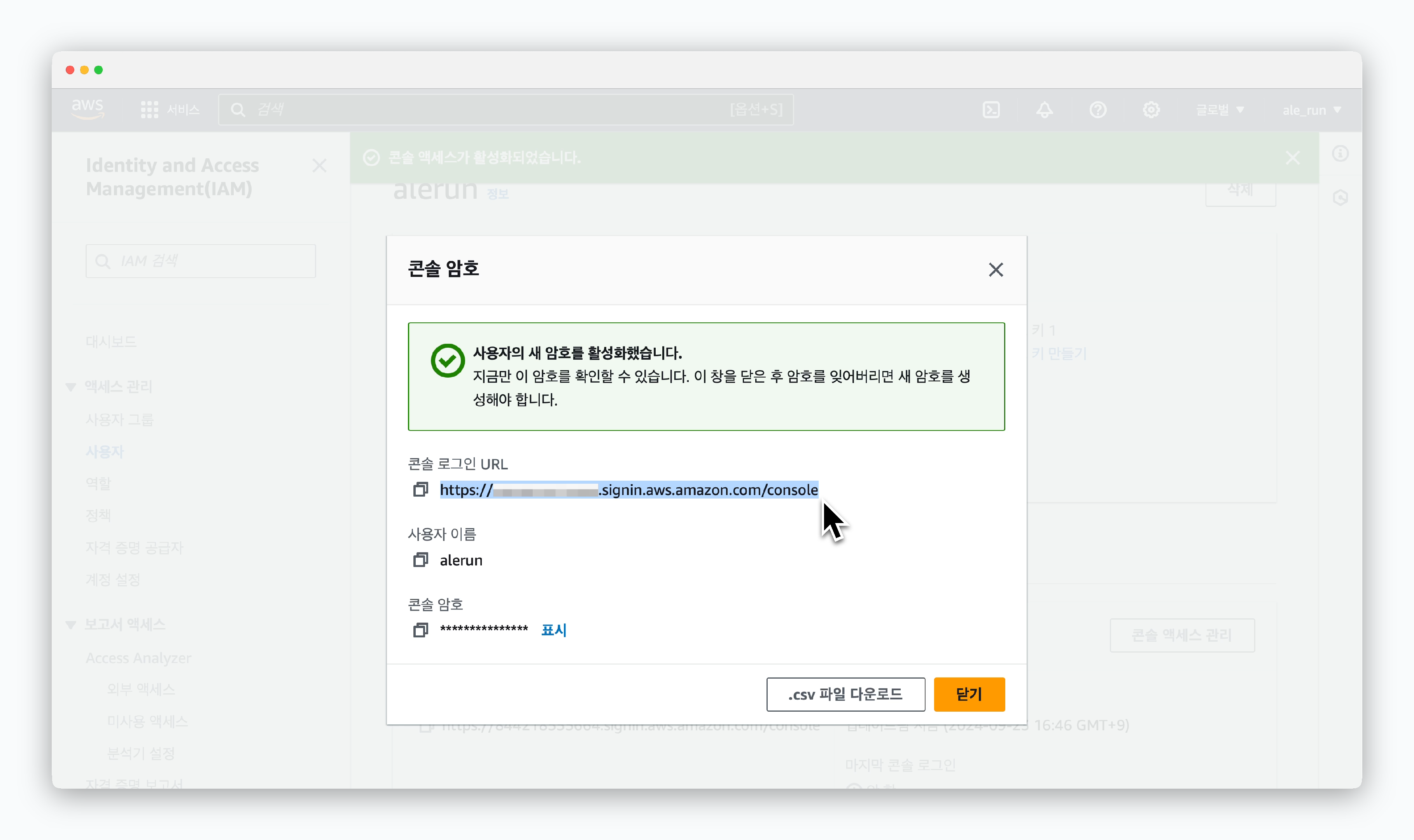Open the help question mark icon

point(1097,110)
